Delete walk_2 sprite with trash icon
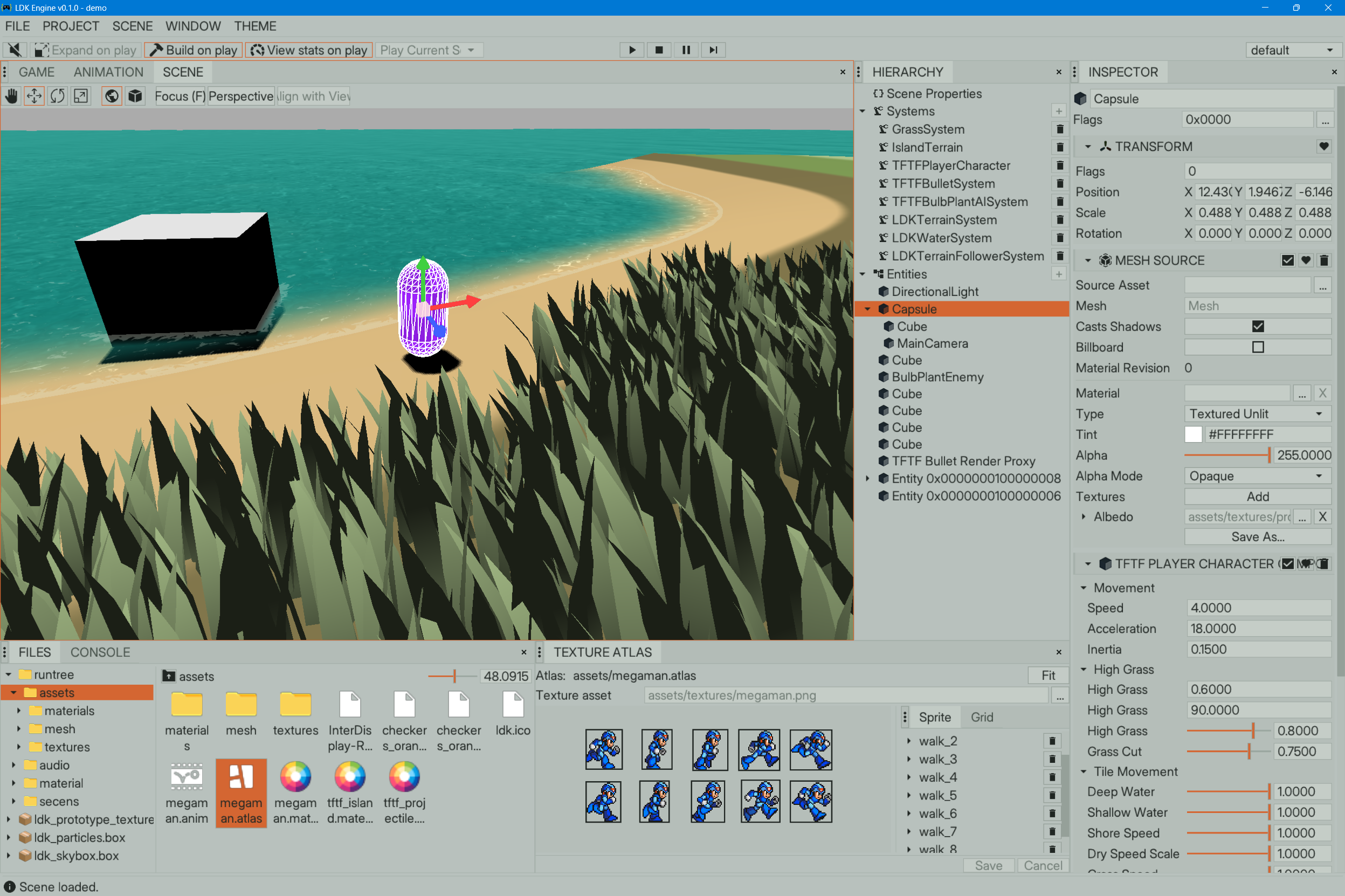 click(1052, 741)
